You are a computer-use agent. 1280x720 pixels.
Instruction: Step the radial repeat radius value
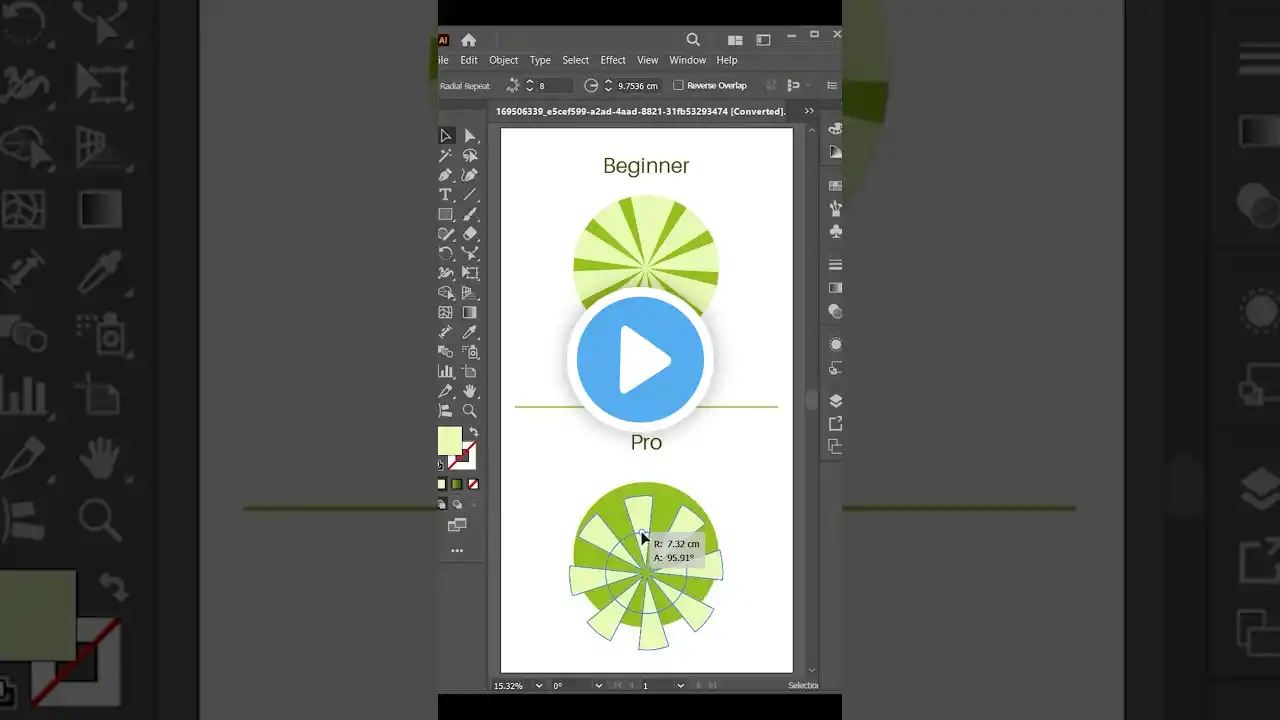point(608,86)
